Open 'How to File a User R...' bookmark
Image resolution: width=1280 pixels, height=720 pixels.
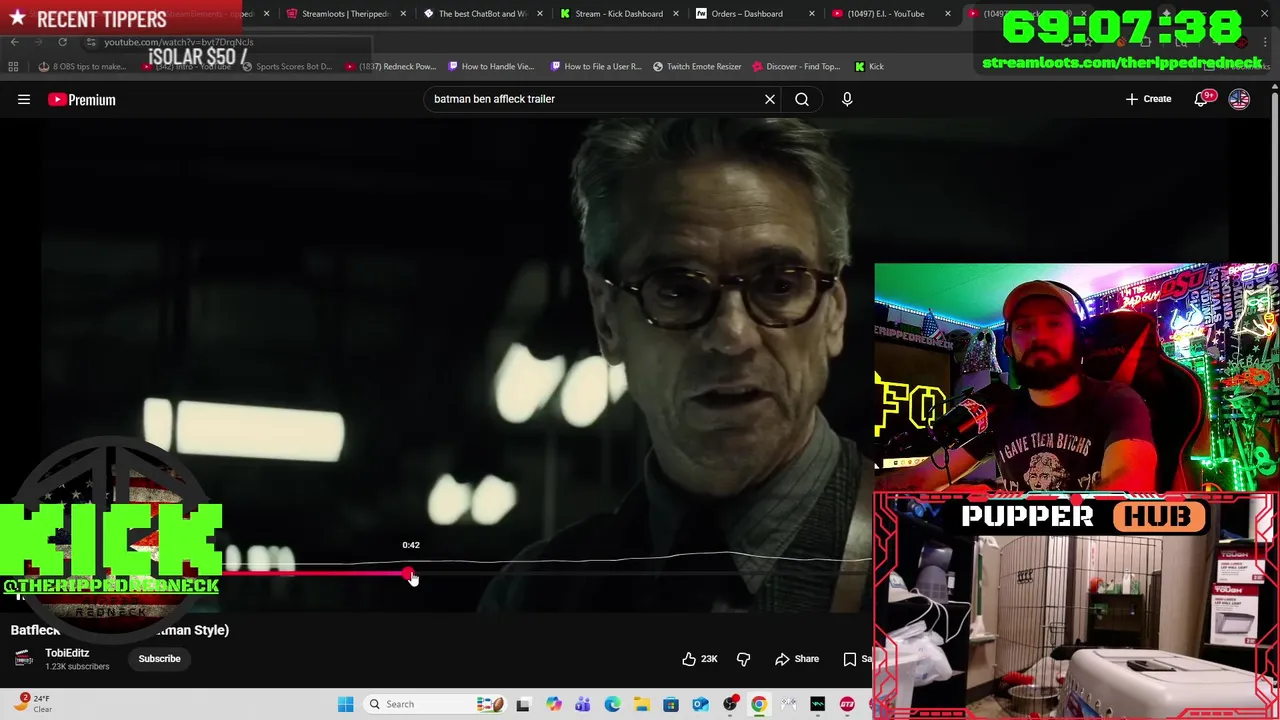[596, 67]
